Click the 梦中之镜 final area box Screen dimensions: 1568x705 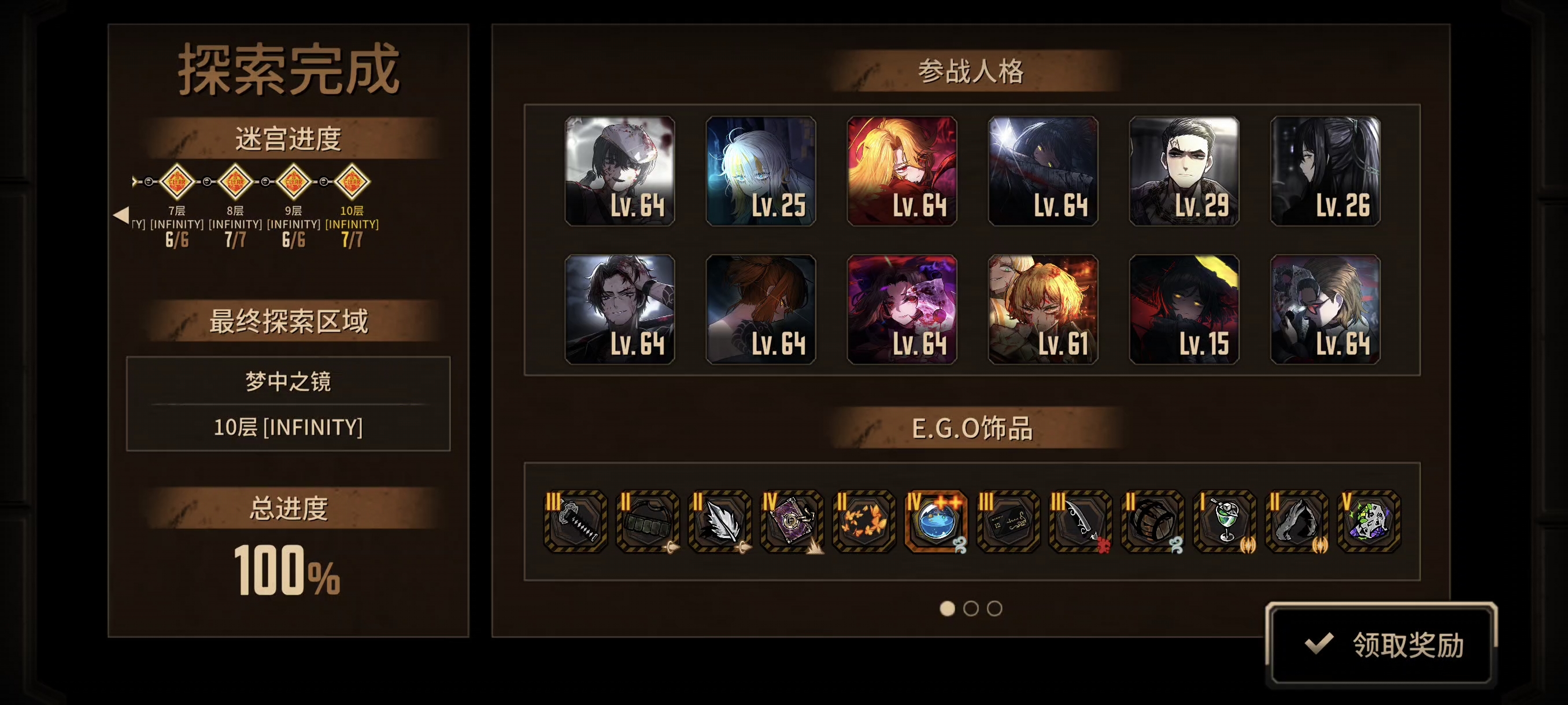[x=288, y=403]
